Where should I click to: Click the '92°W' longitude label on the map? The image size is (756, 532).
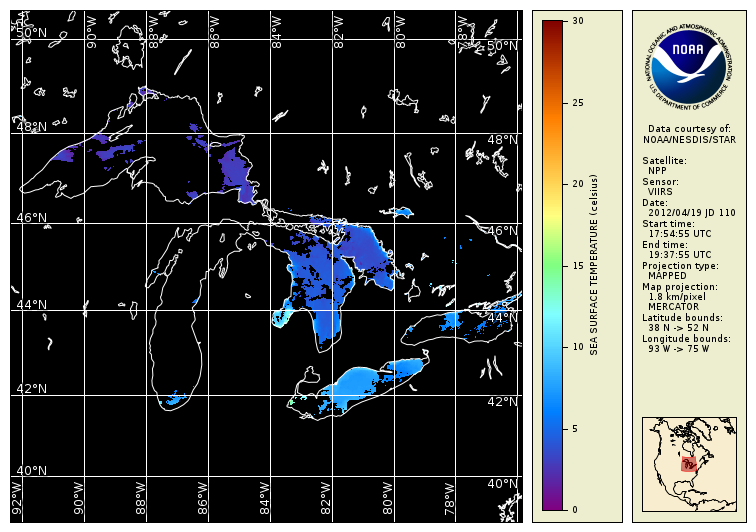click(16, 499)
